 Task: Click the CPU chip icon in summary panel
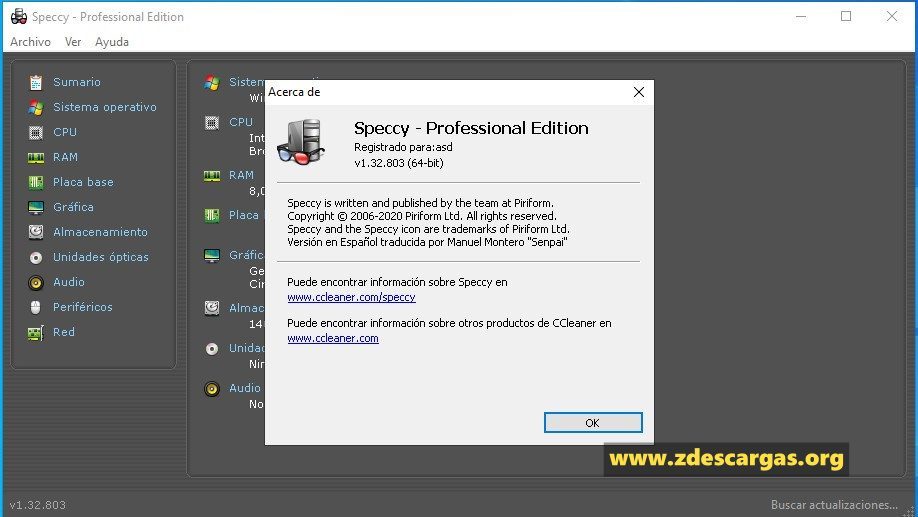coord(212,123)
